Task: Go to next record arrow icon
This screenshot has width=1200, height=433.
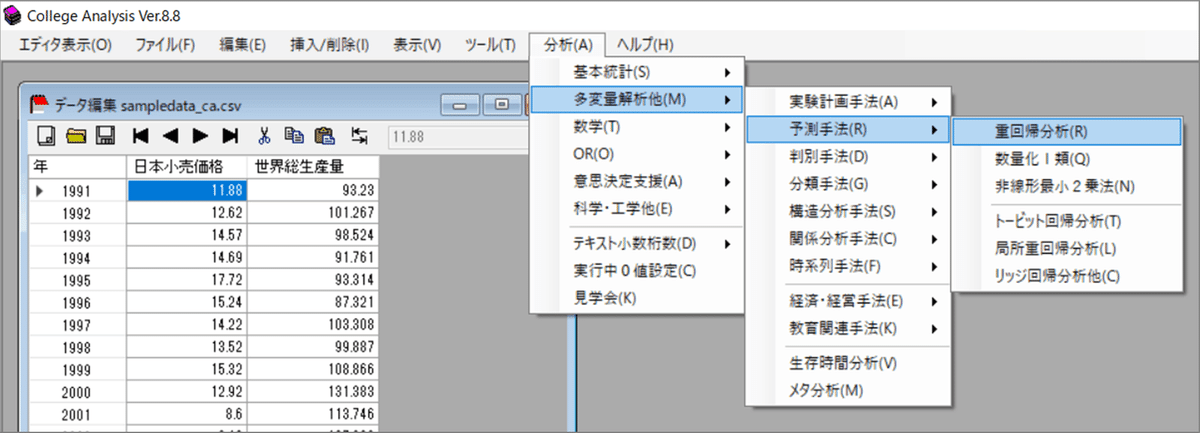Action: [199, 136]
